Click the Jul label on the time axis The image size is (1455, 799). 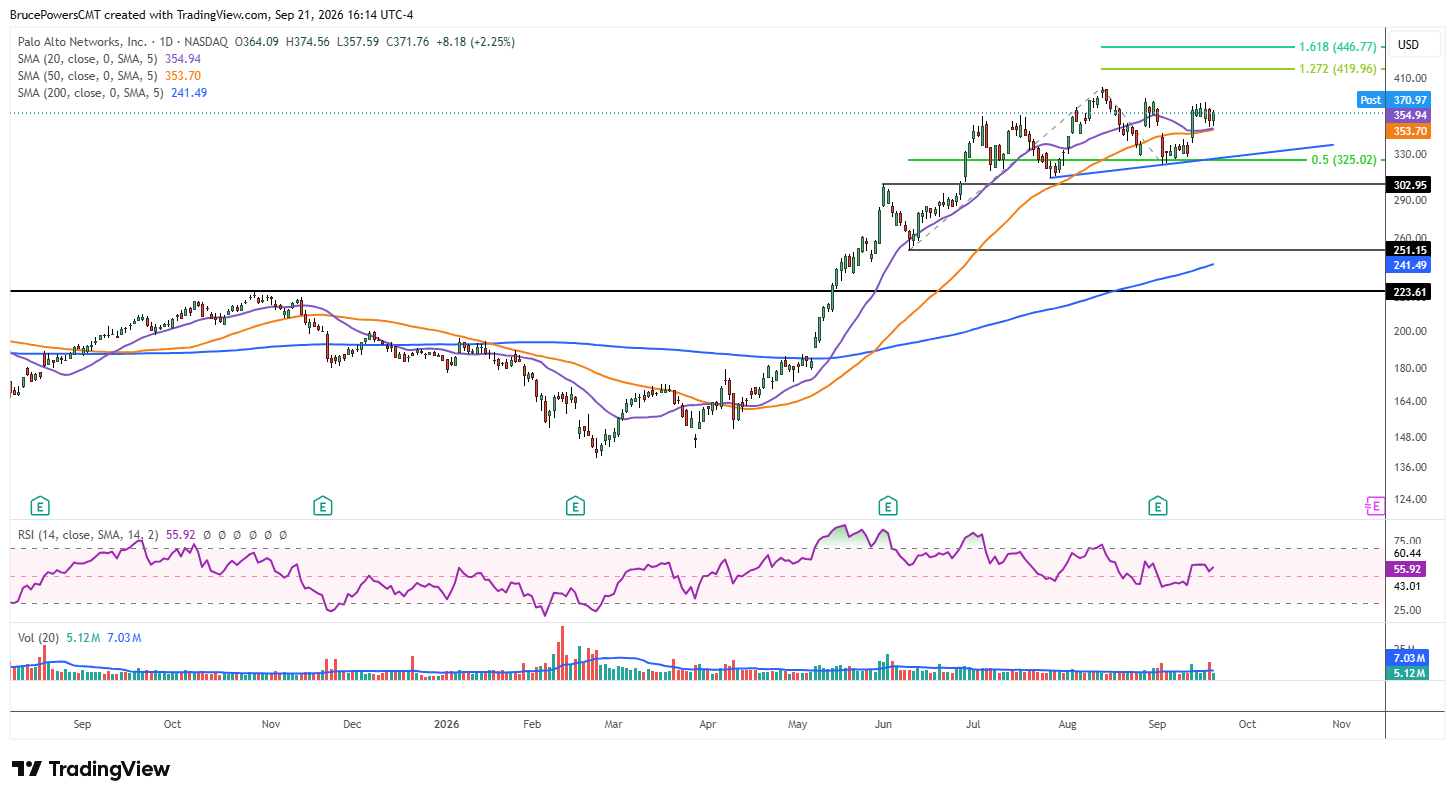pyautogui.click(x=973, y=722)
